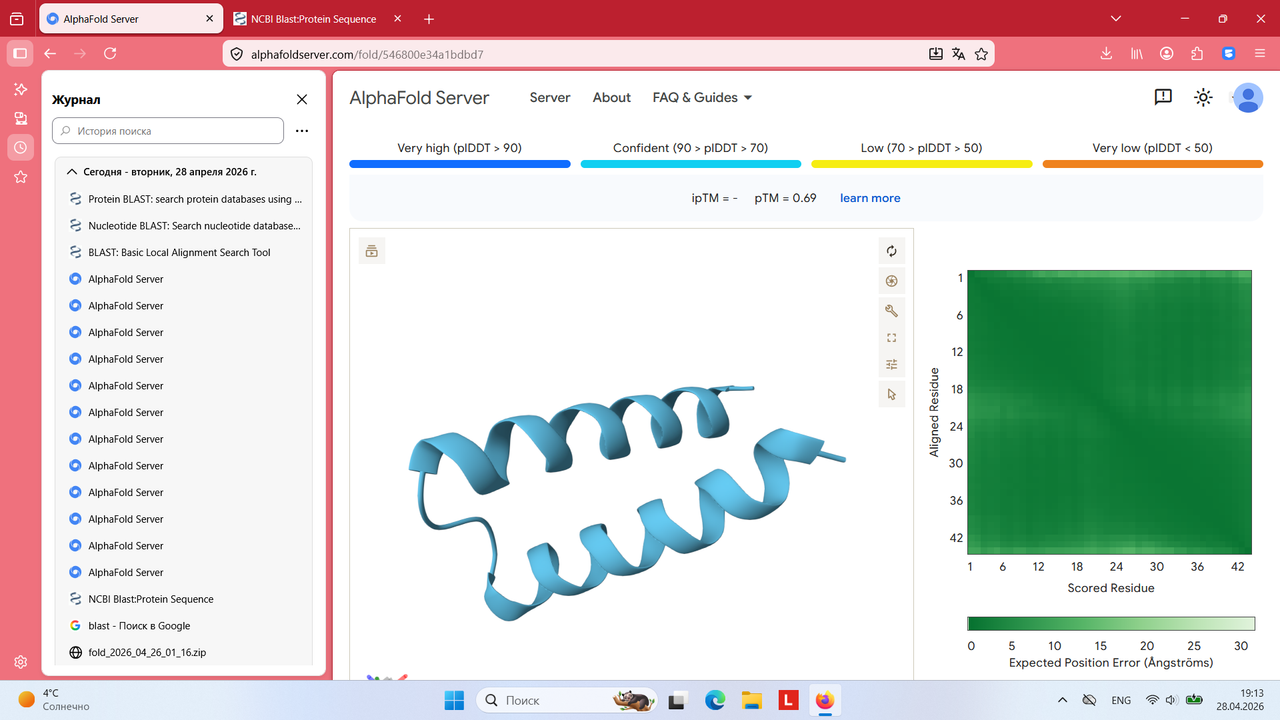
Task: Open the Firefox hamburger application menu
Action: point(1260,54)
